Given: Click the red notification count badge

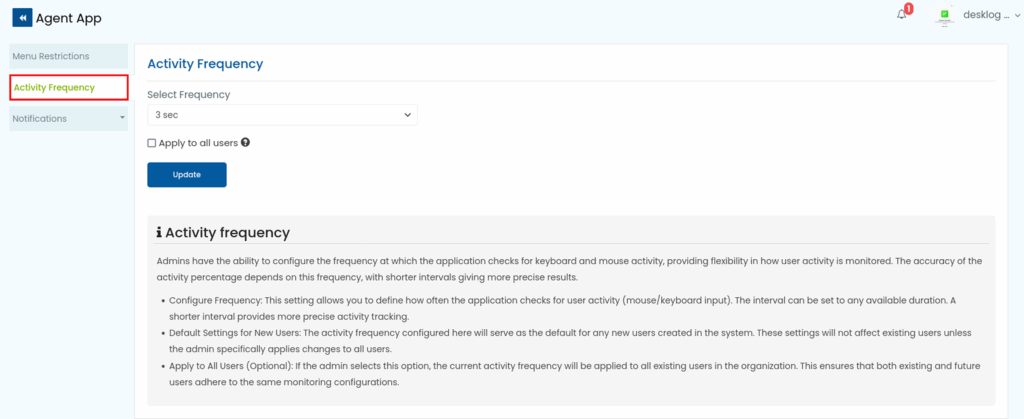Looking at the screenshot, I should (908, 9).
